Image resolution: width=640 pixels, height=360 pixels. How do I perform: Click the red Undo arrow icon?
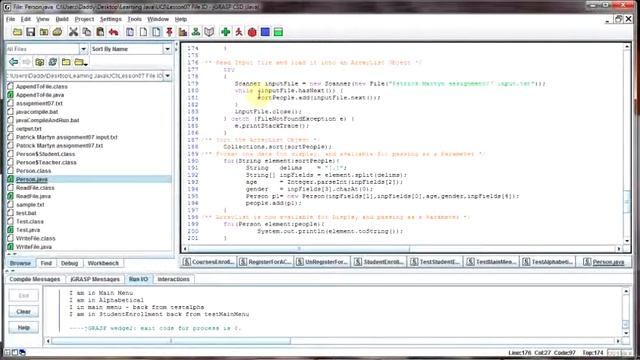113,32
